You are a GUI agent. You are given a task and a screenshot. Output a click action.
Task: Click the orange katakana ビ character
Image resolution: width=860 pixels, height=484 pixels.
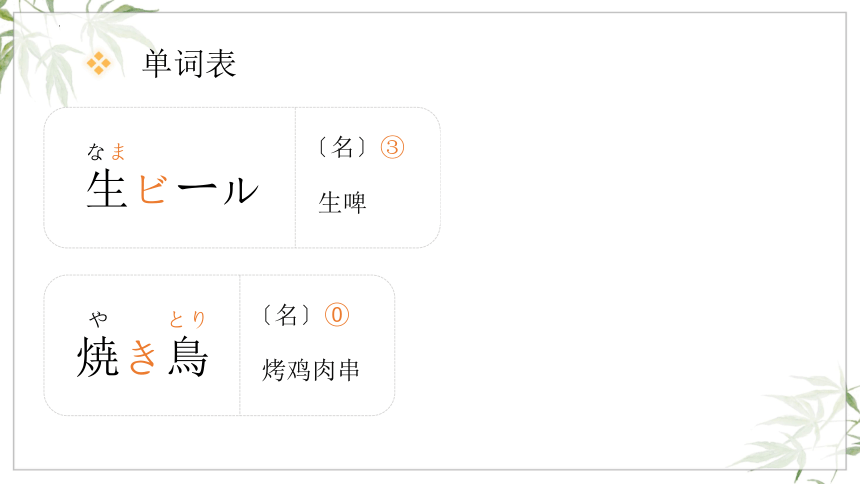coord(152,189)
